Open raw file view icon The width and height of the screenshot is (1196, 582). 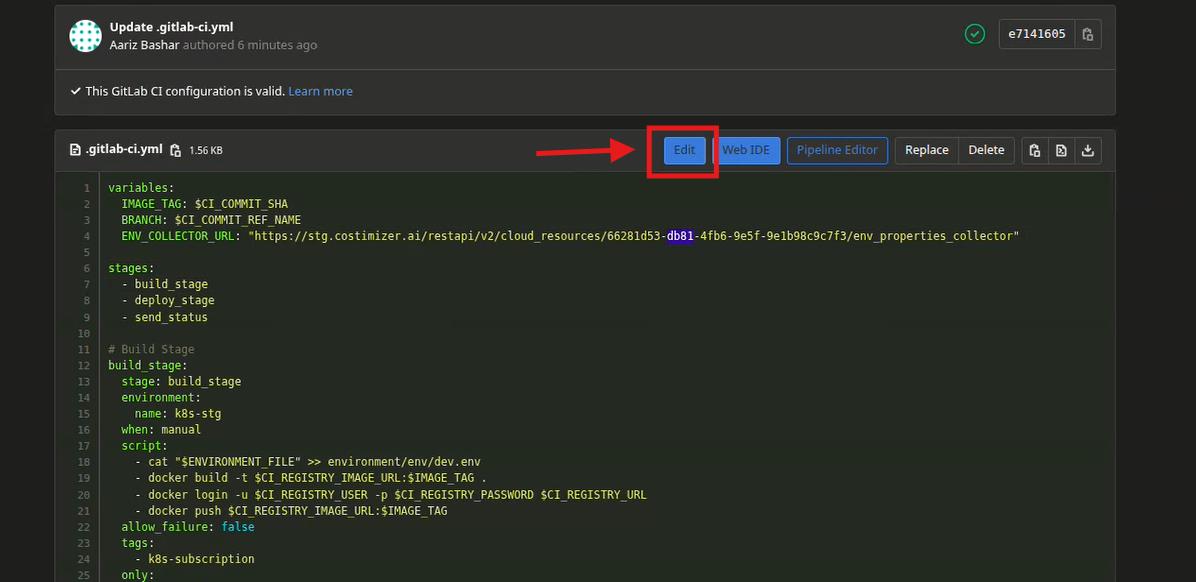point(1061,150)
